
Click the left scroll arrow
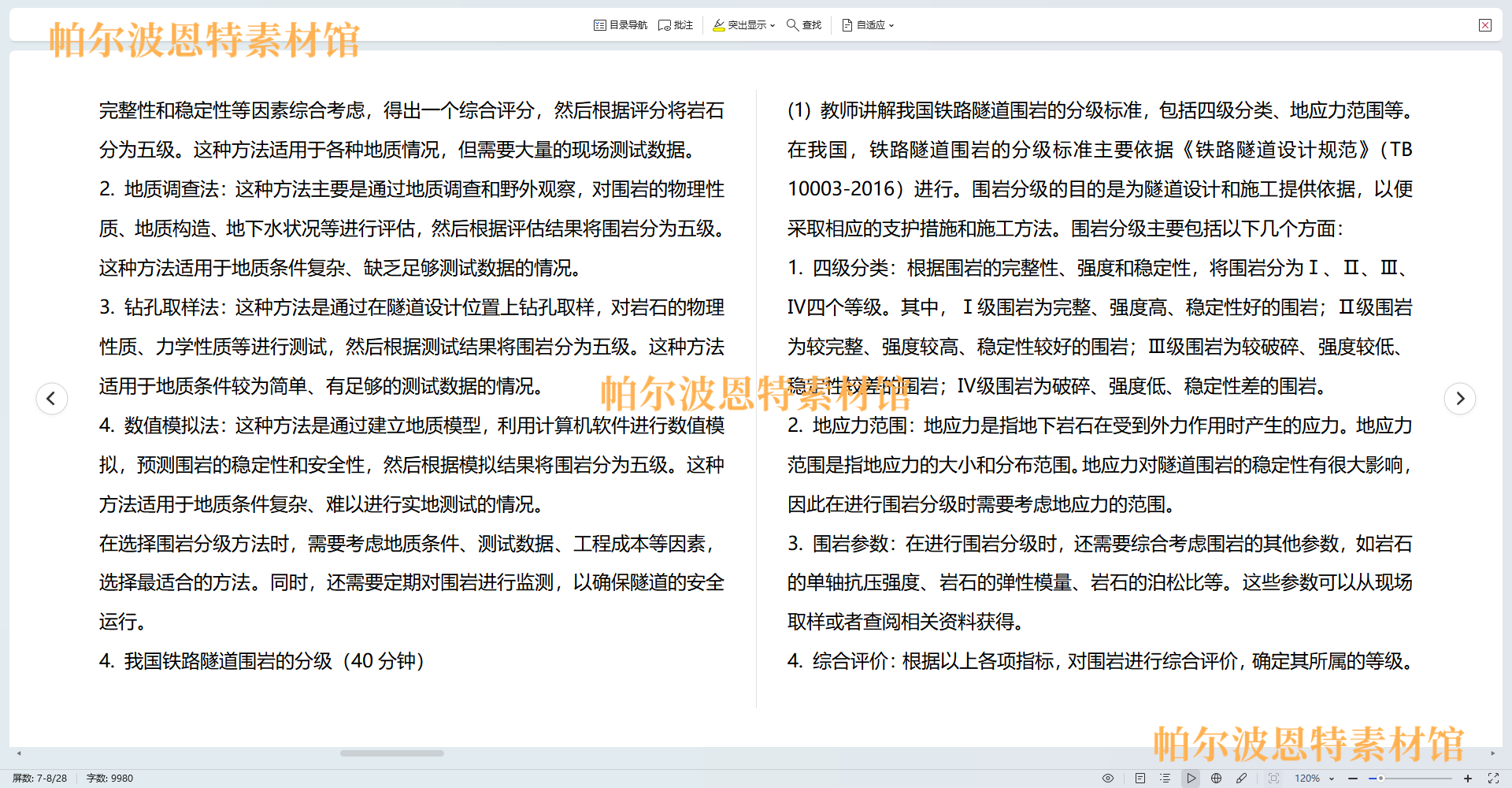click(19, 753)
